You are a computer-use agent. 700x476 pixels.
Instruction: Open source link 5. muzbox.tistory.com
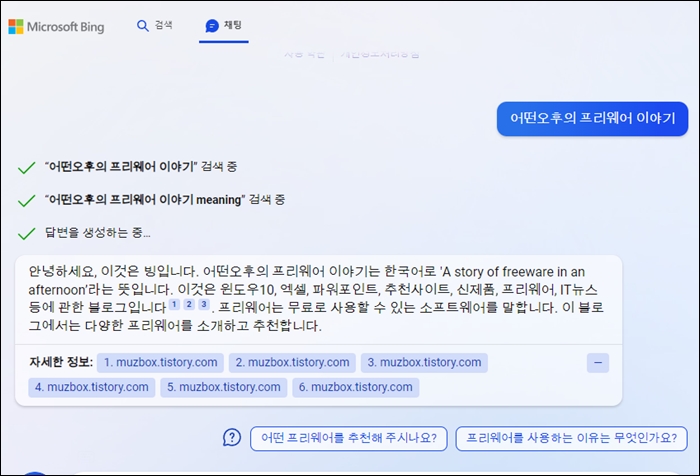pos(224,387)
